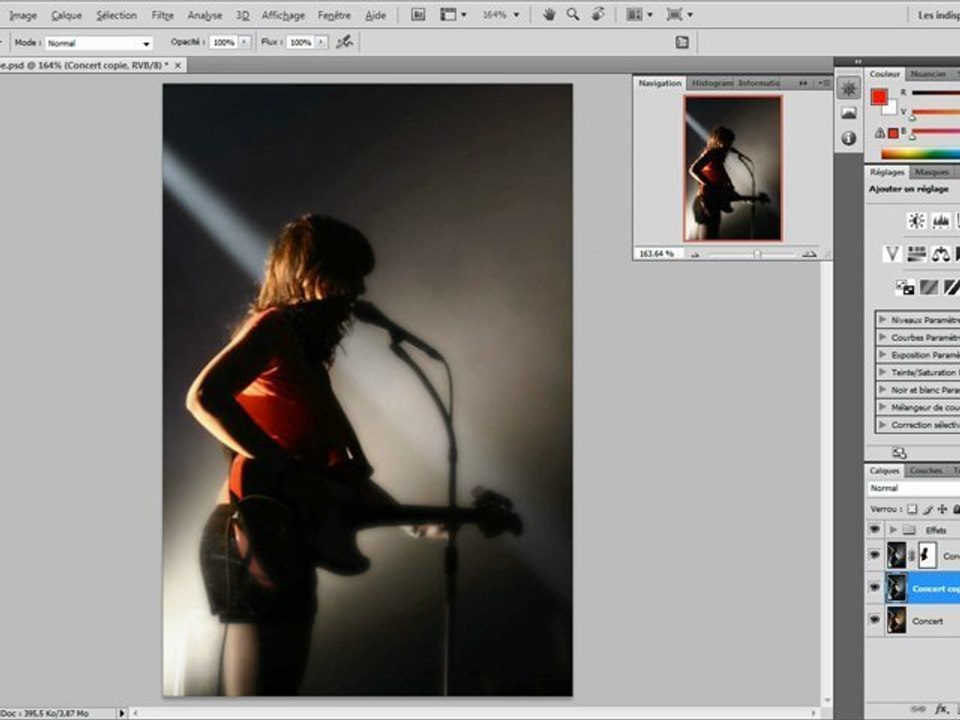Hide the masked top Concert layer
The width and height of the screenshot is (960, 720).
pos(874,555)
